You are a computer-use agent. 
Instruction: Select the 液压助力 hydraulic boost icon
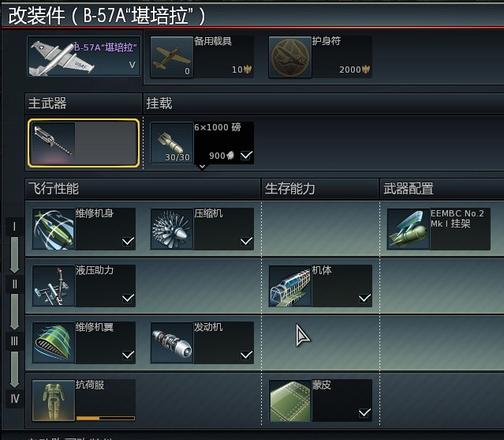(x=53, y=286)
